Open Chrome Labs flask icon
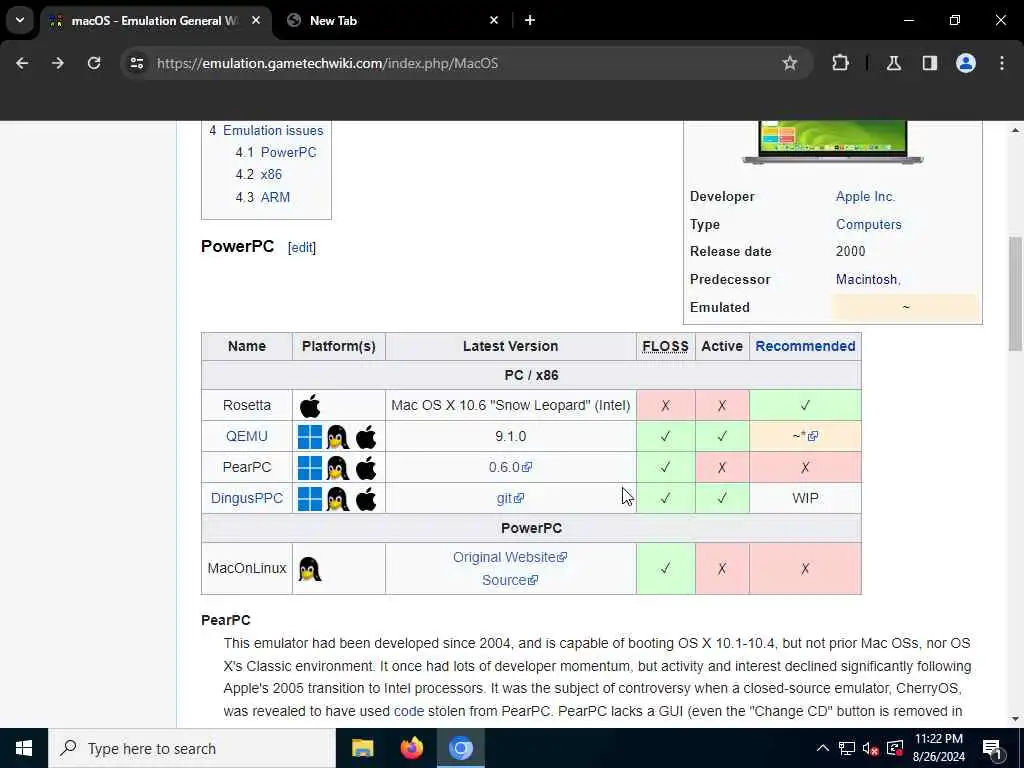The image size is (1024, 768). (893, 63)
